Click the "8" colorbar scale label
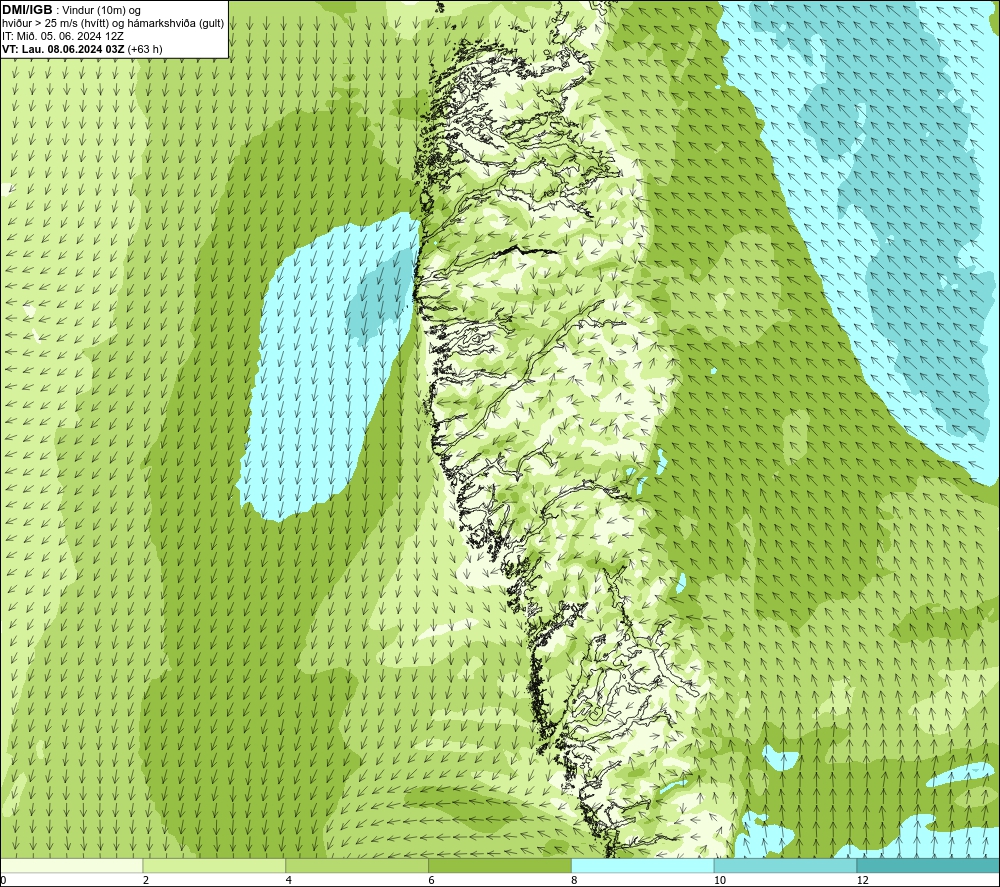Screen dimensions: 1000x887 [575, 880]
